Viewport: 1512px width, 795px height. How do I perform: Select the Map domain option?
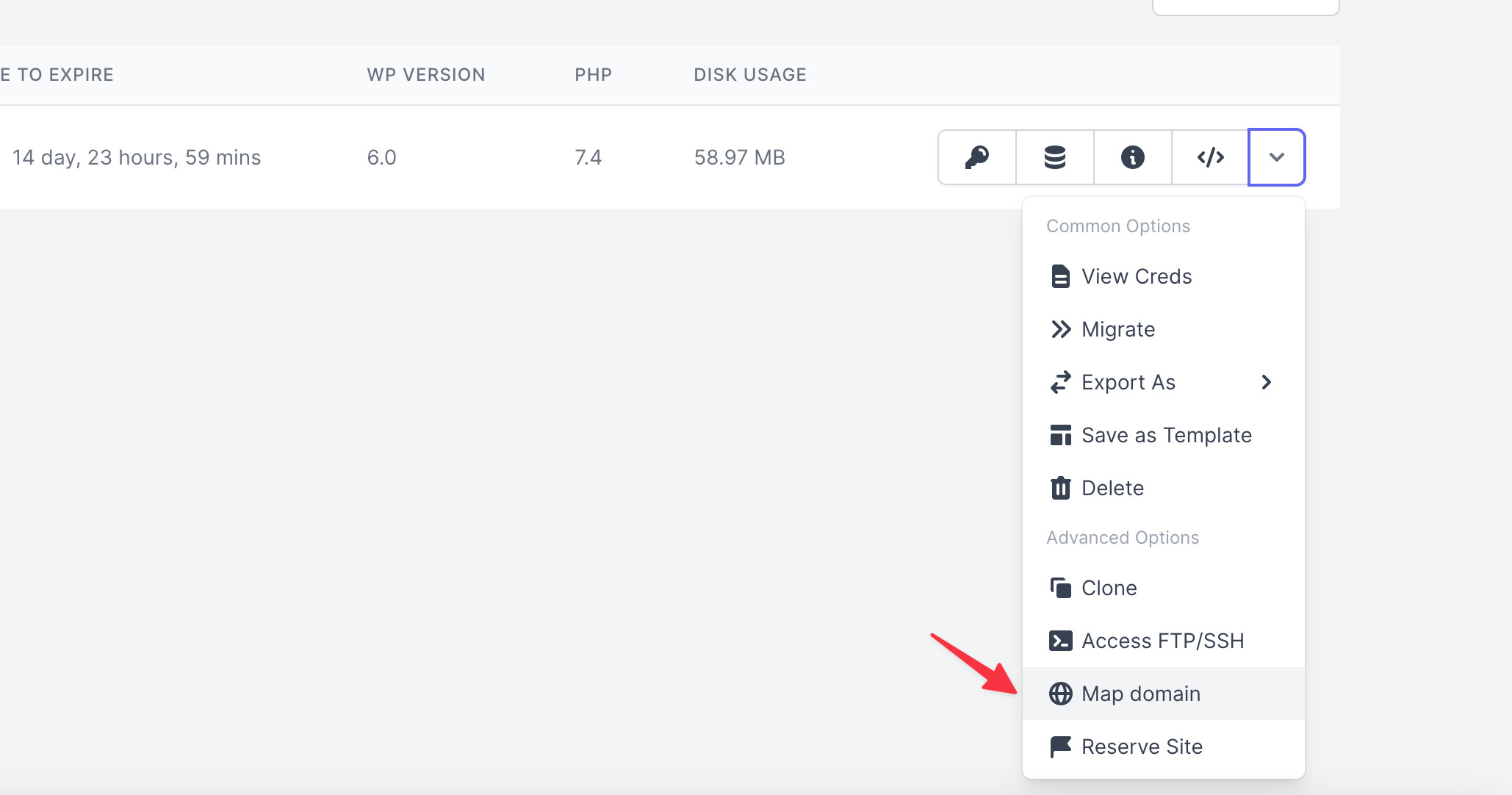1164,694
